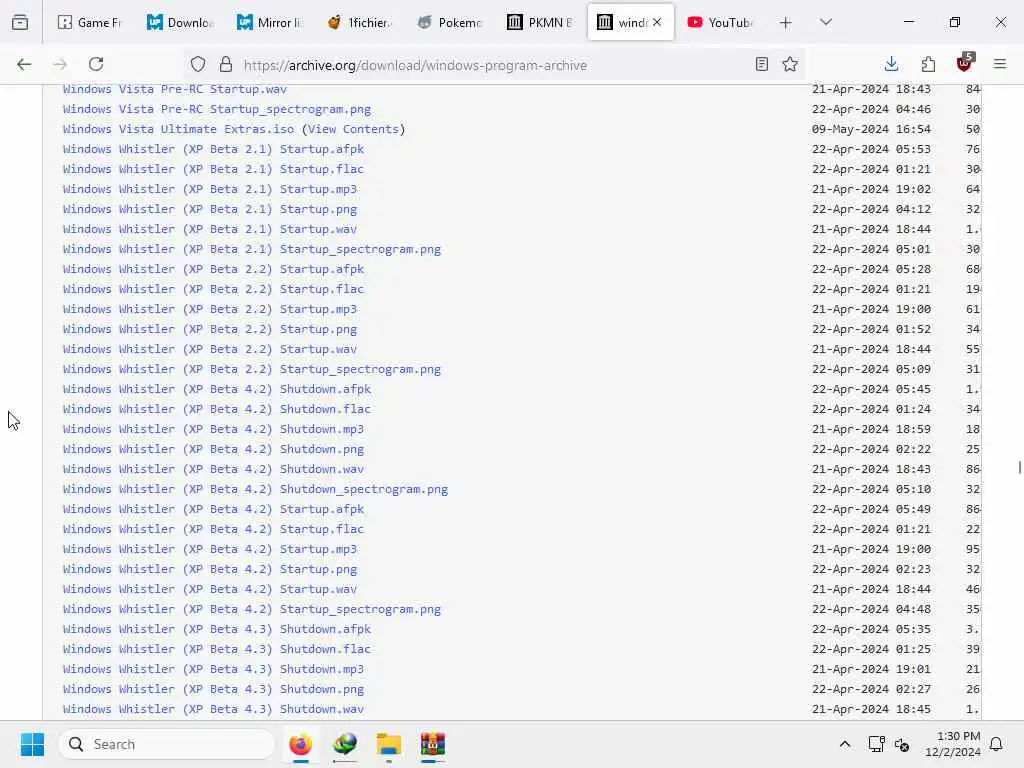Viewport: 1024px width, 768px height.
Task: Click View Contents link for Extras.iso
Action: point(353,129)
